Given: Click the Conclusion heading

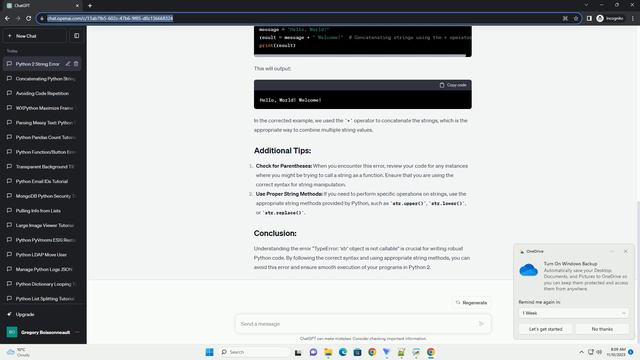Looking at the screenshot, I should pos(275,233).
